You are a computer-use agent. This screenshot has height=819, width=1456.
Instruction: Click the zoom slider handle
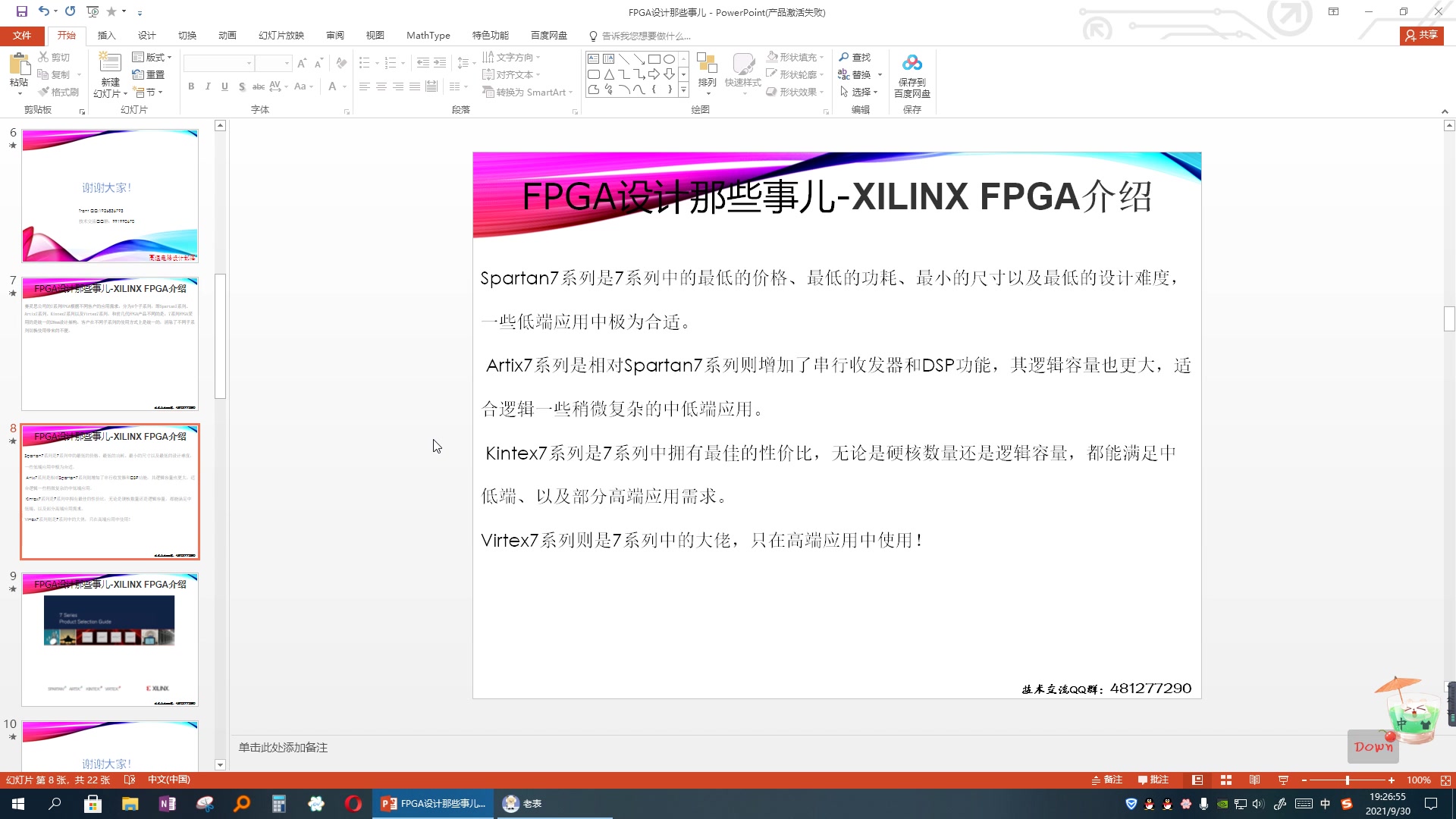1348,780
